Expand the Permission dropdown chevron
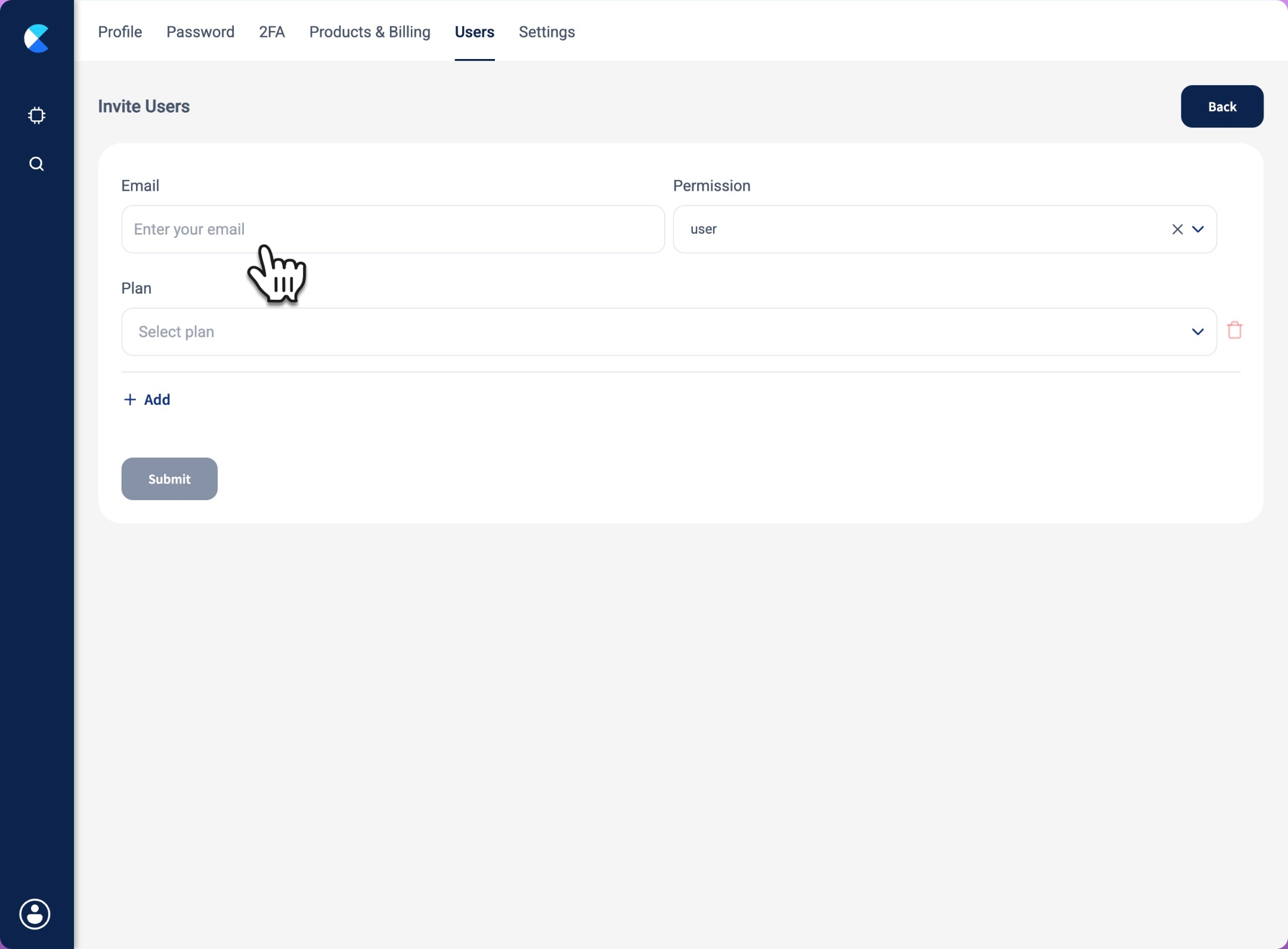 (x=1198, y=230)
